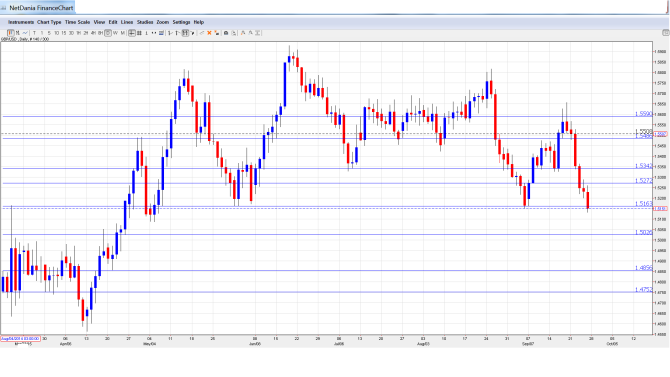The width and height of the screenshot is (670, 377).
Task: Click the 1.5272 support line label
Action: point(644,181)
